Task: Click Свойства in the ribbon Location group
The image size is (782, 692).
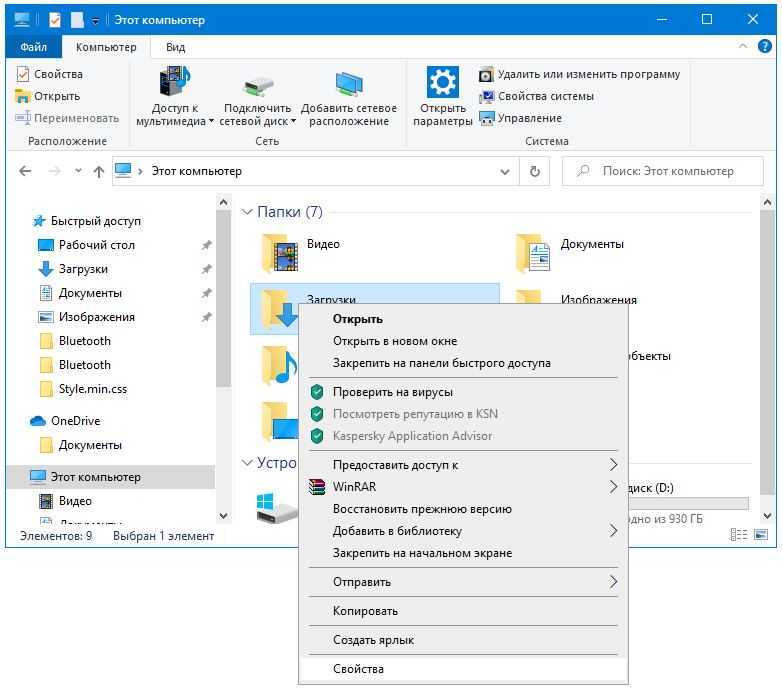Action: [49, 74]
